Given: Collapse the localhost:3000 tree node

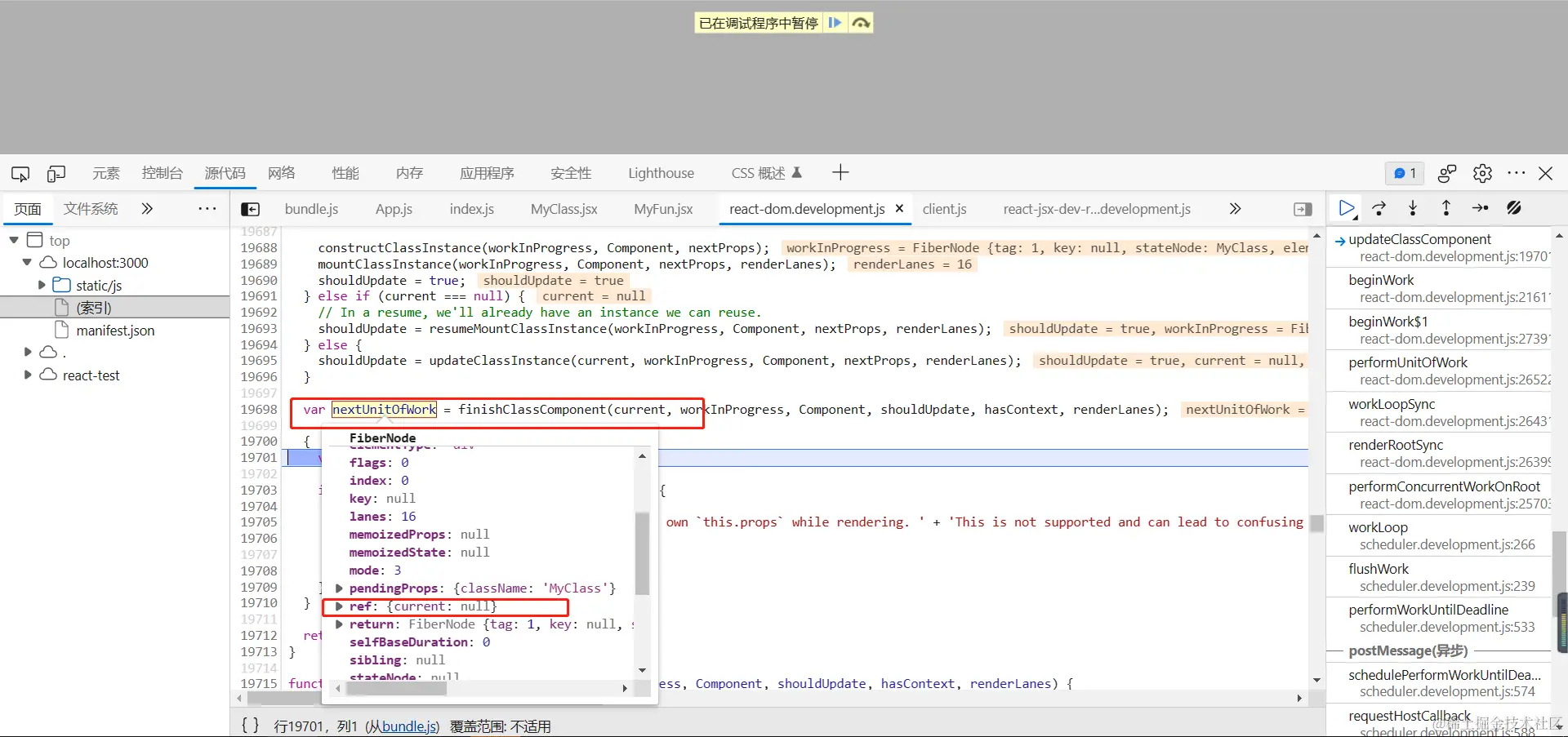Looking at the screenshot, I should click(27, 263).
